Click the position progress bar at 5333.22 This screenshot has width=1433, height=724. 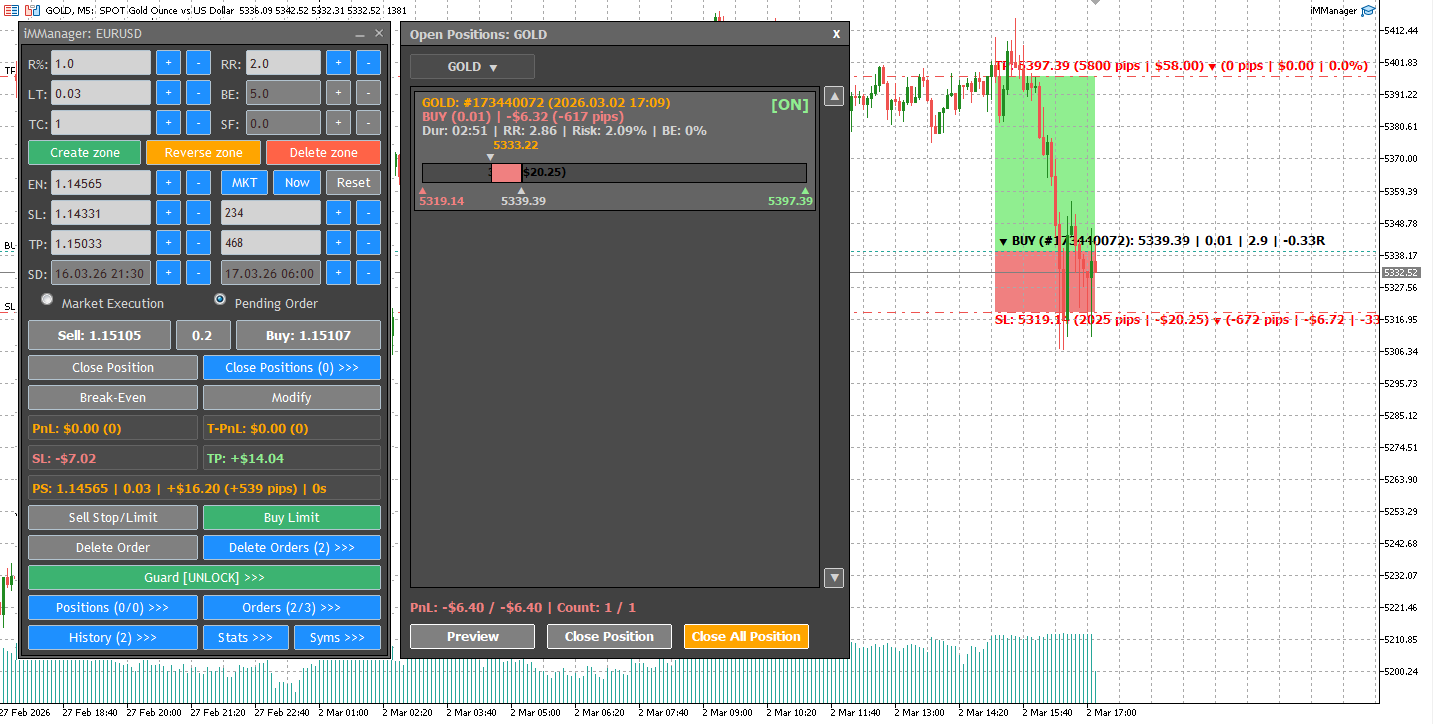coord(614,172)
